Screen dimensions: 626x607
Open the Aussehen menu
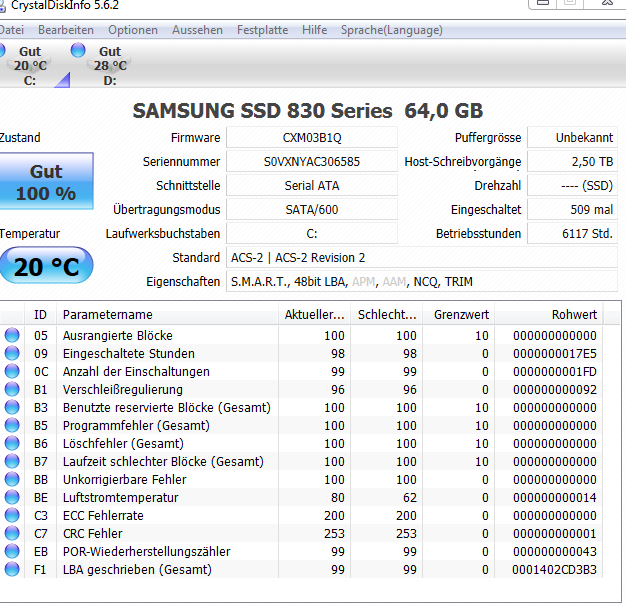click(197, 30)
